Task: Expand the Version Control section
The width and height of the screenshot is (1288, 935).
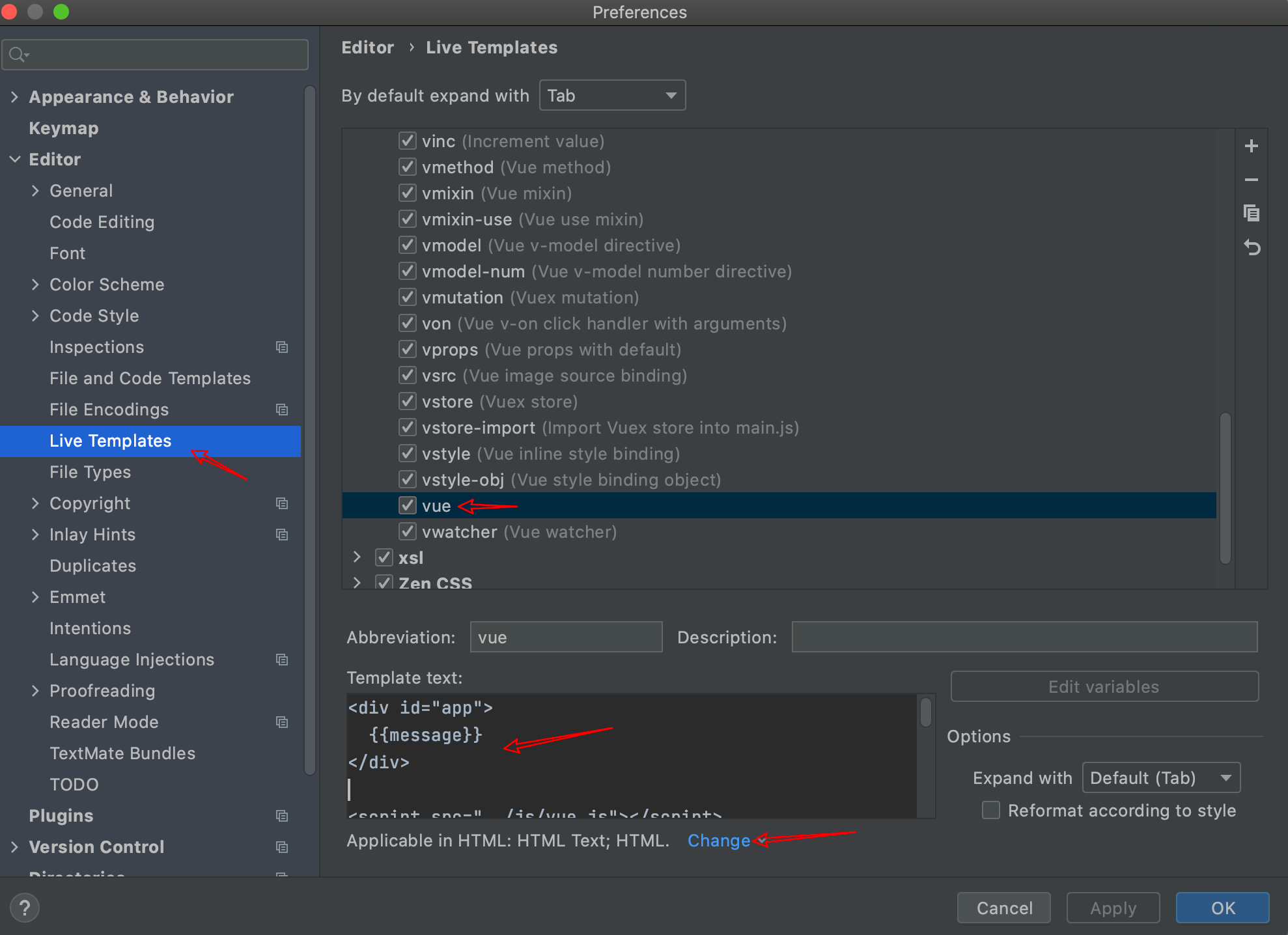Action: point(14,847)
